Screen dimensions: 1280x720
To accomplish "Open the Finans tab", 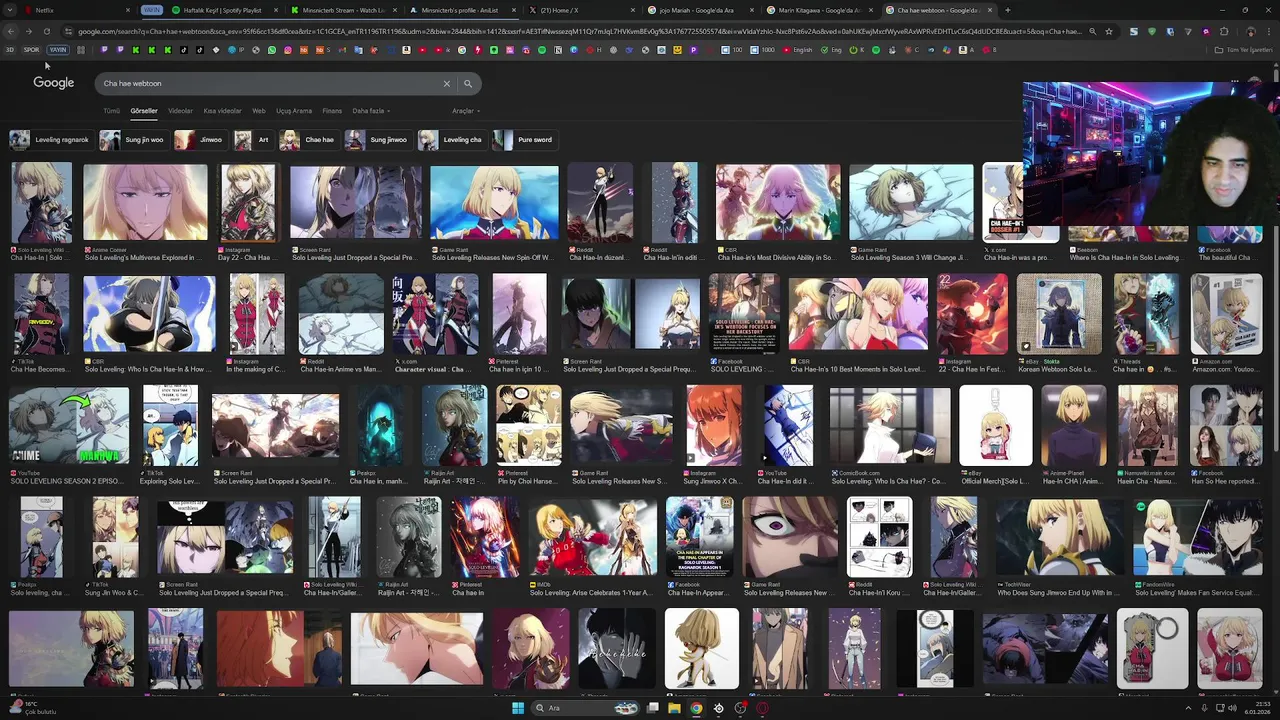I will point(332,111).
